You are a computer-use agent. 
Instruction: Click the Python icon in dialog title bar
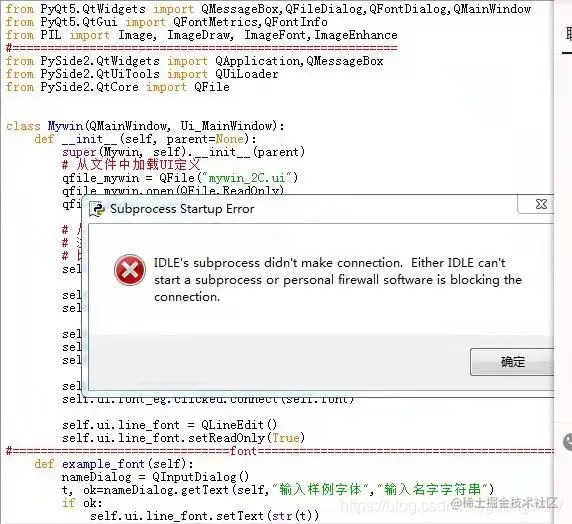click(97, 209)
